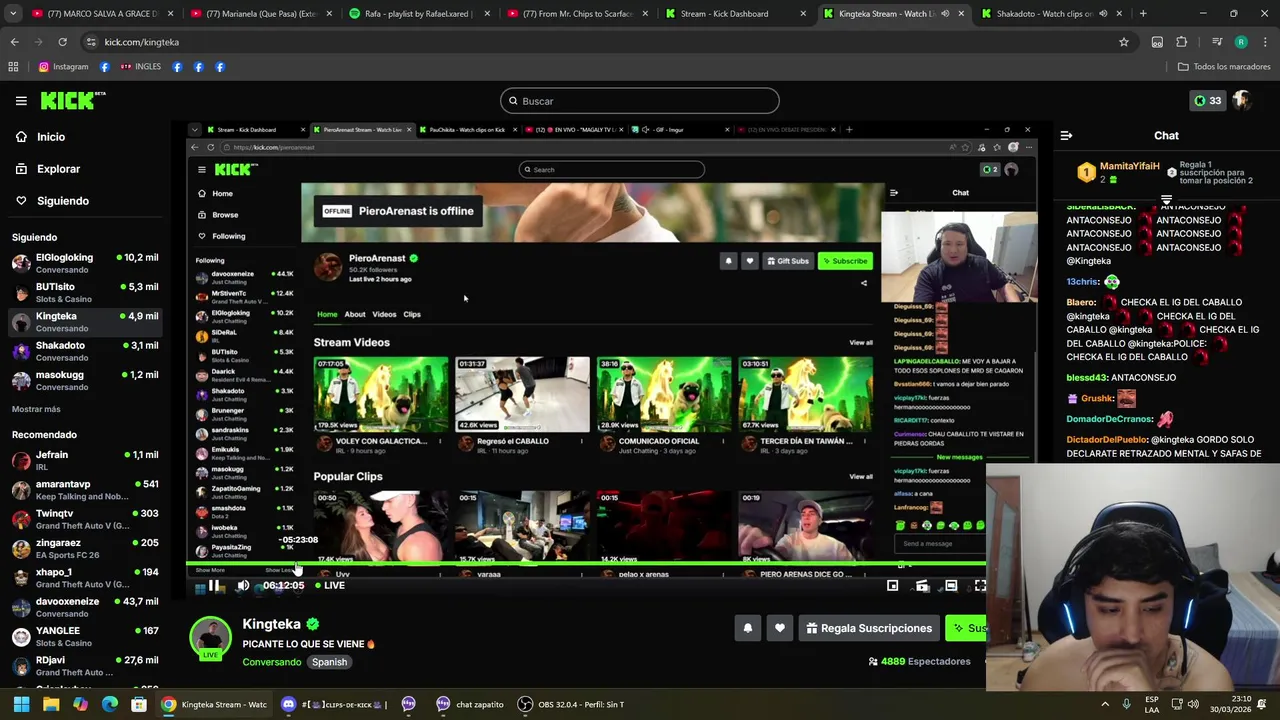Open recommended channel xhapo_1
Viewport: 1280px width, 720px height.
pyautogui.click(x=85, y=577)
